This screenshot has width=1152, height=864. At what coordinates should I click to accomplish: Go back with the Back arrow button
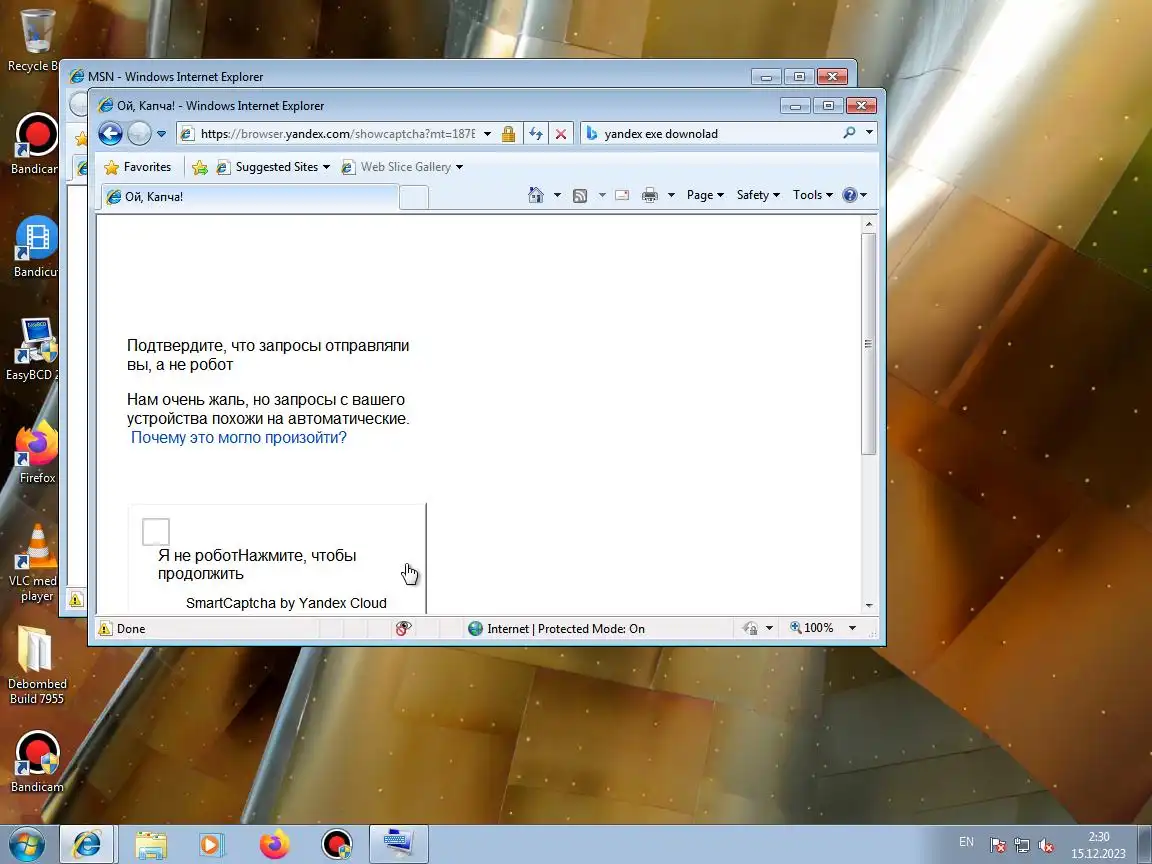tap(110, 134)
